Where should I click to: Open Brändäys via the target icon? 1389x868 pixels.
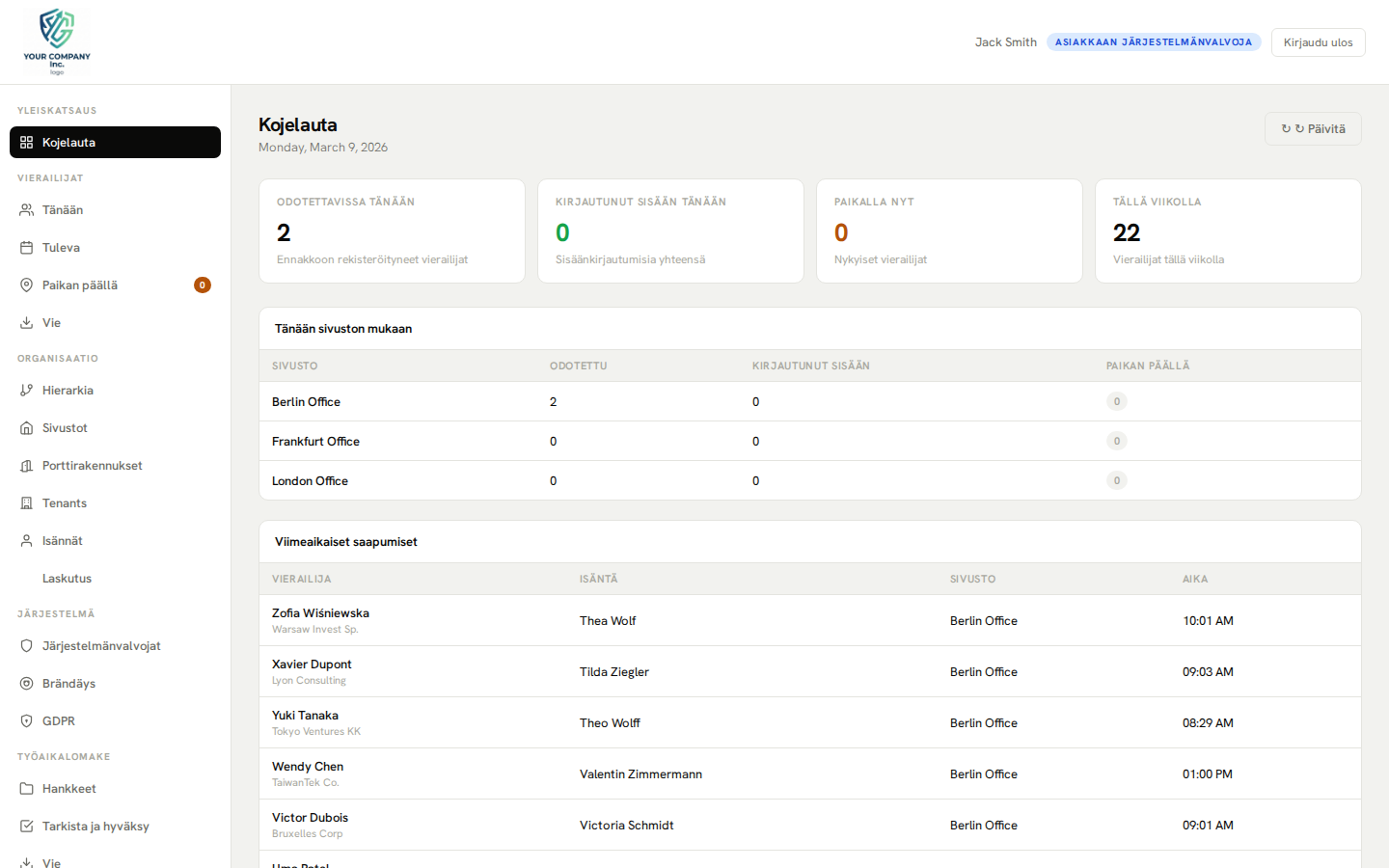pos(26,683)
